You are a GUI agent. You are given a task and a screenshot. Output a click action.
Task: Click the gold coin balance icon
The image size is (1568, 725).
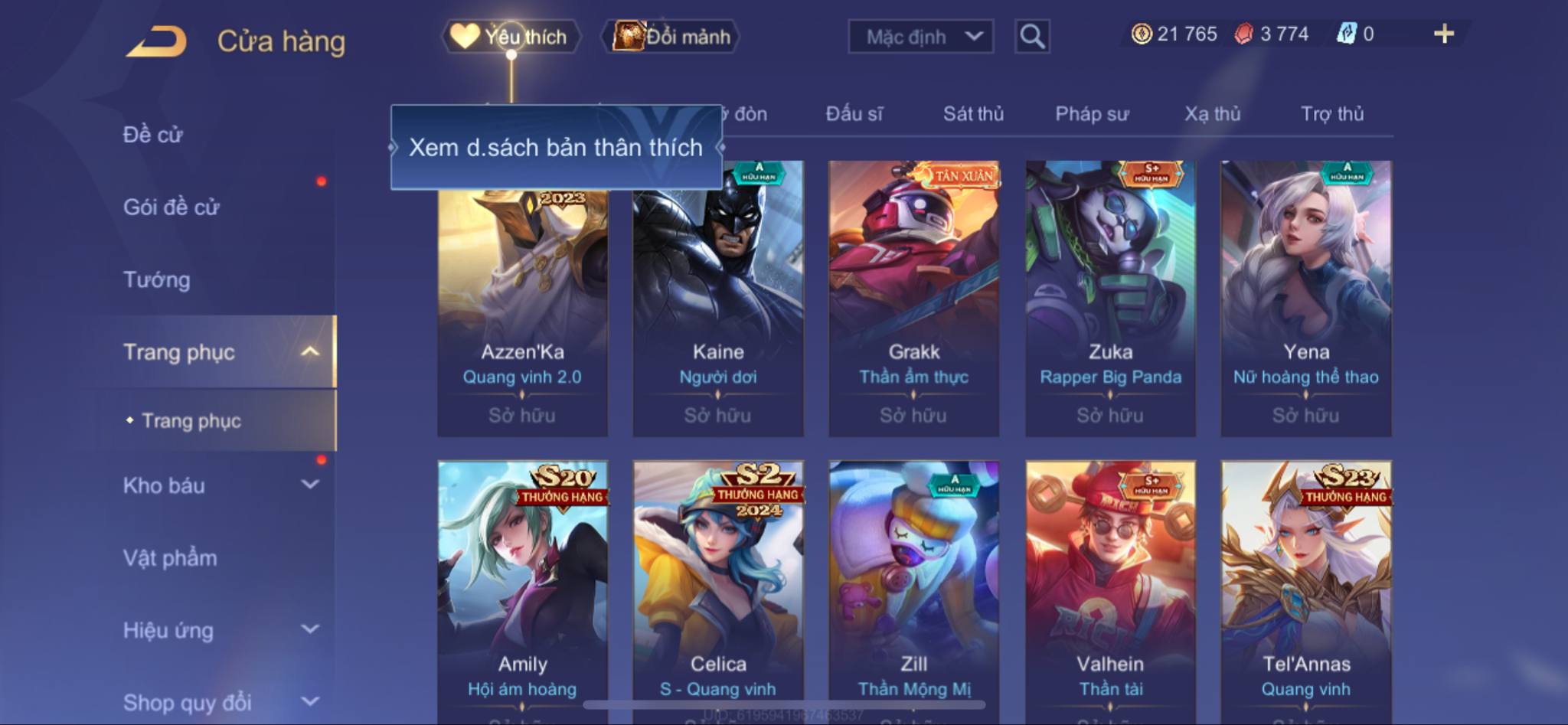(x=1142, y=34)
